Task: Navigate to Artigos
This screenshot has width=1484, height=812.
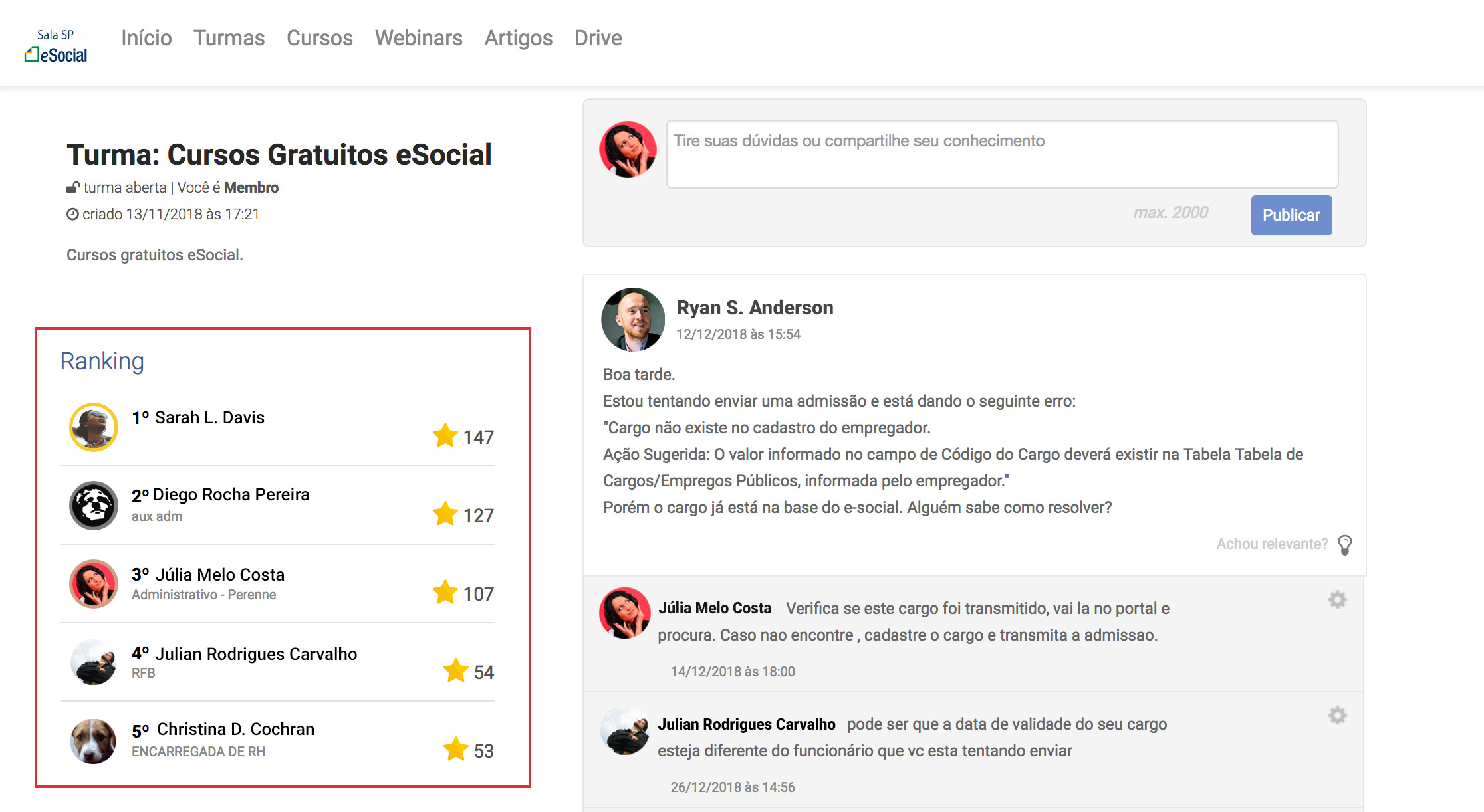Action: tap(518, 38)
